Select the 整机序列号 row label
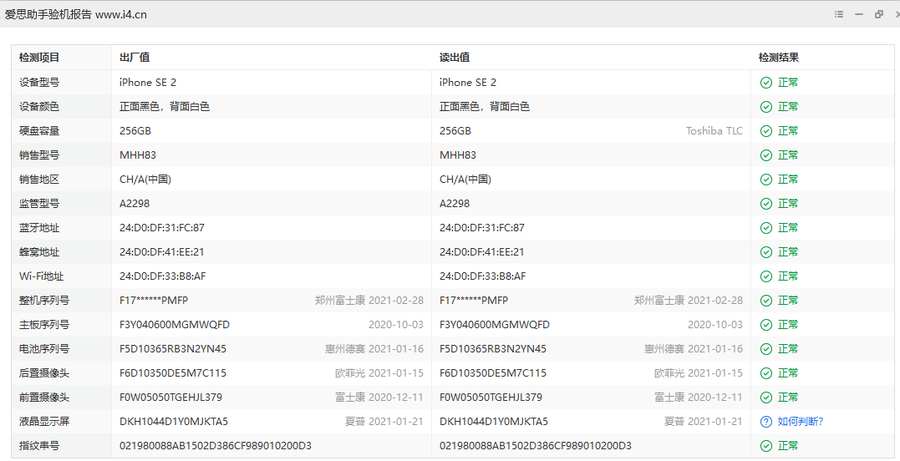Viewport: 900px width, 461px height. [44, 300]
